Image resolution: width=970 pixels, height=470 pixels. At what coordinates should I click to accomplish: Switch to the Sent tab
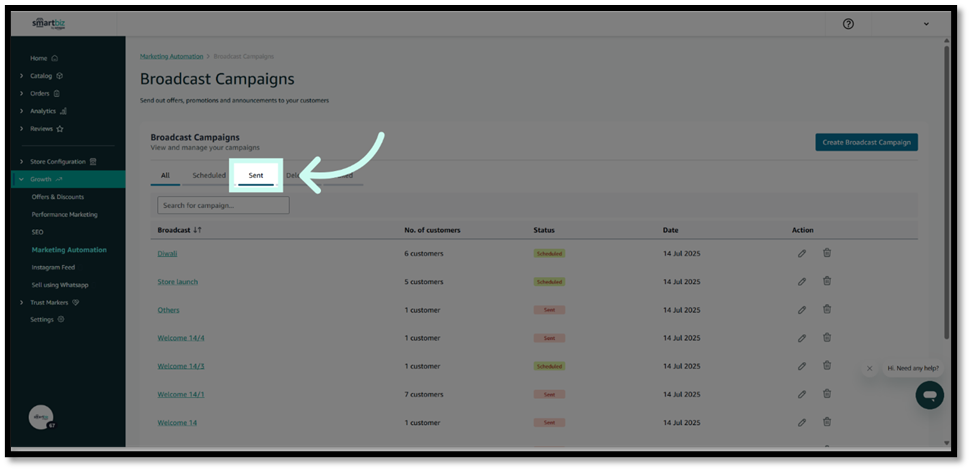[x=256, y=175]
